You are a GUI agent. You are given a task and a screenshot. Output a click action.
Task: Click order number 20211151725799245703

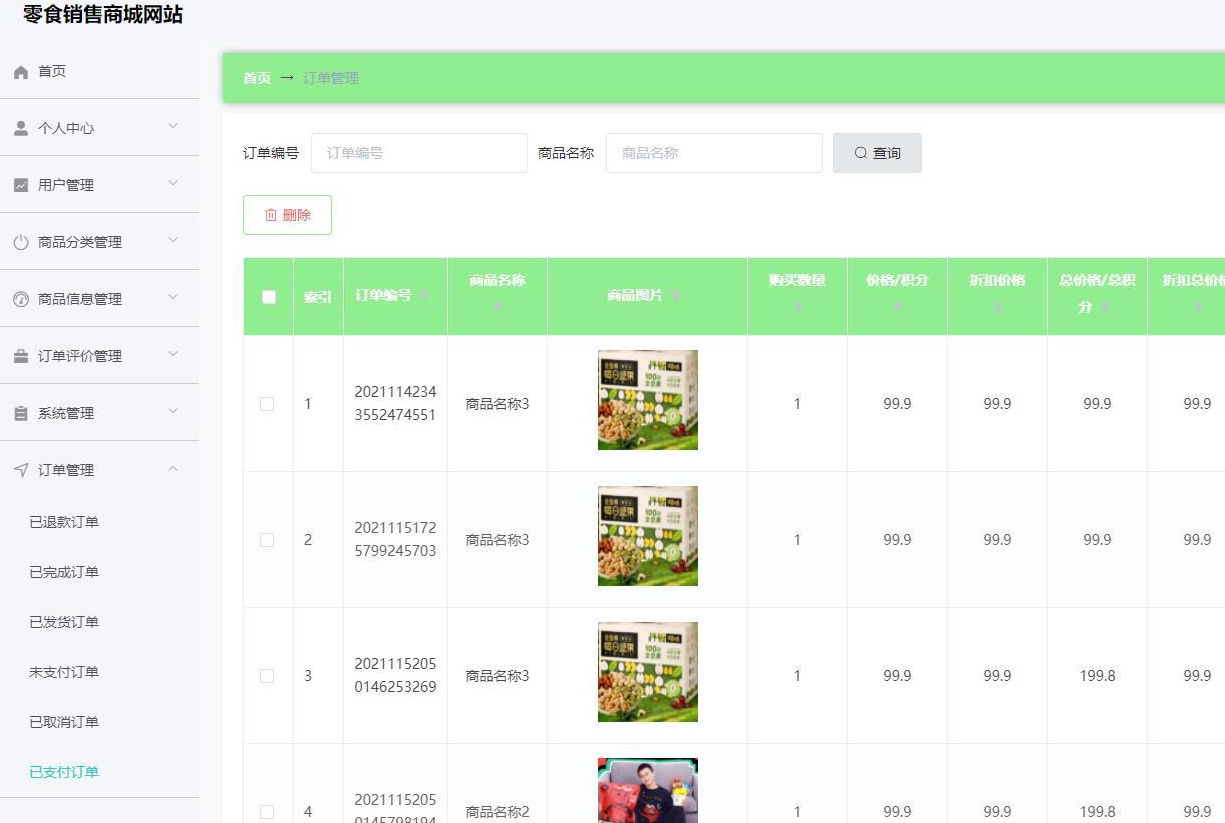(x=395, y=539)
